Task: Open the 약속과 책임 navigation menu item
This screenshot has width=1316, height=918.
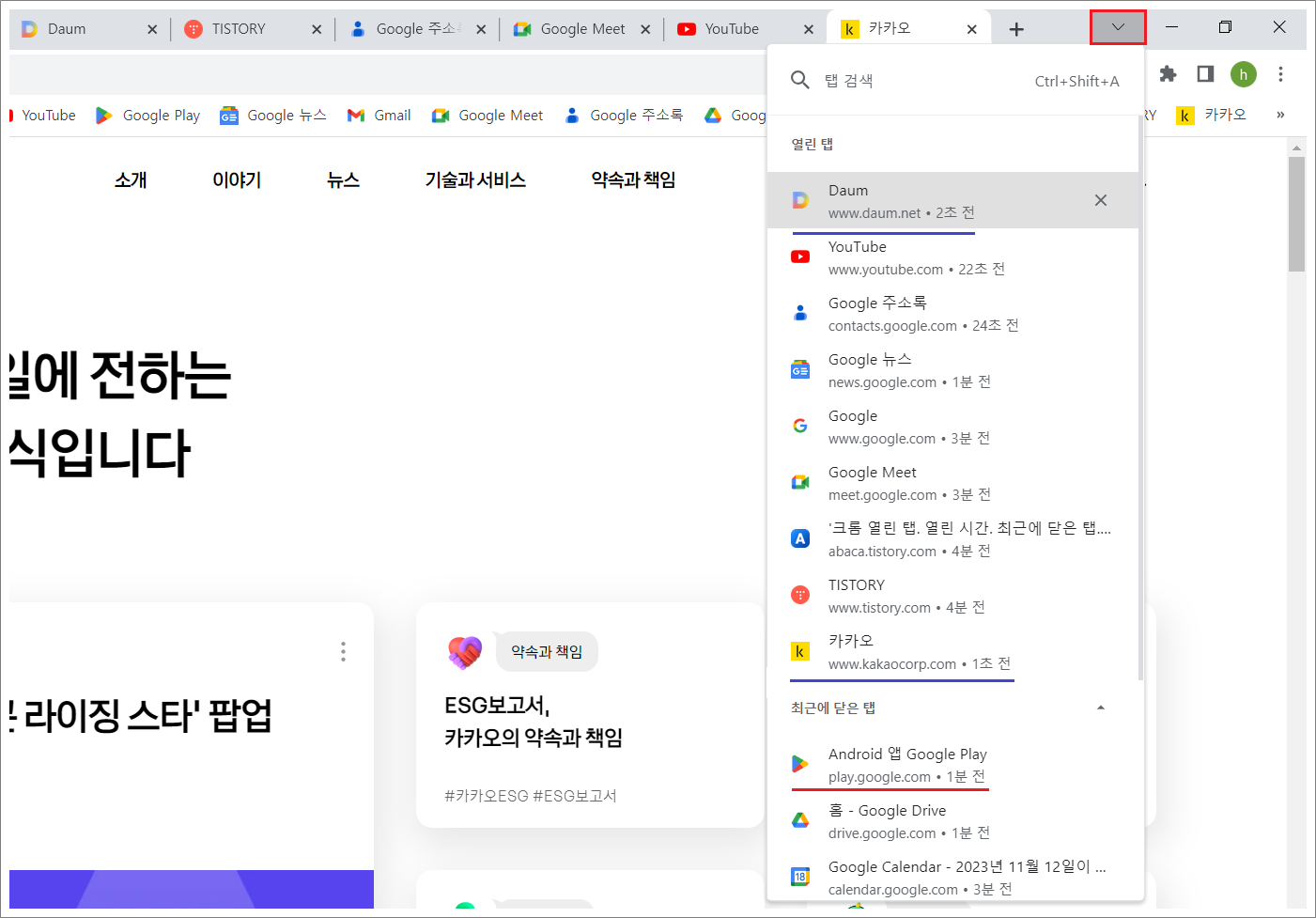Action: (x=633, y=179)
